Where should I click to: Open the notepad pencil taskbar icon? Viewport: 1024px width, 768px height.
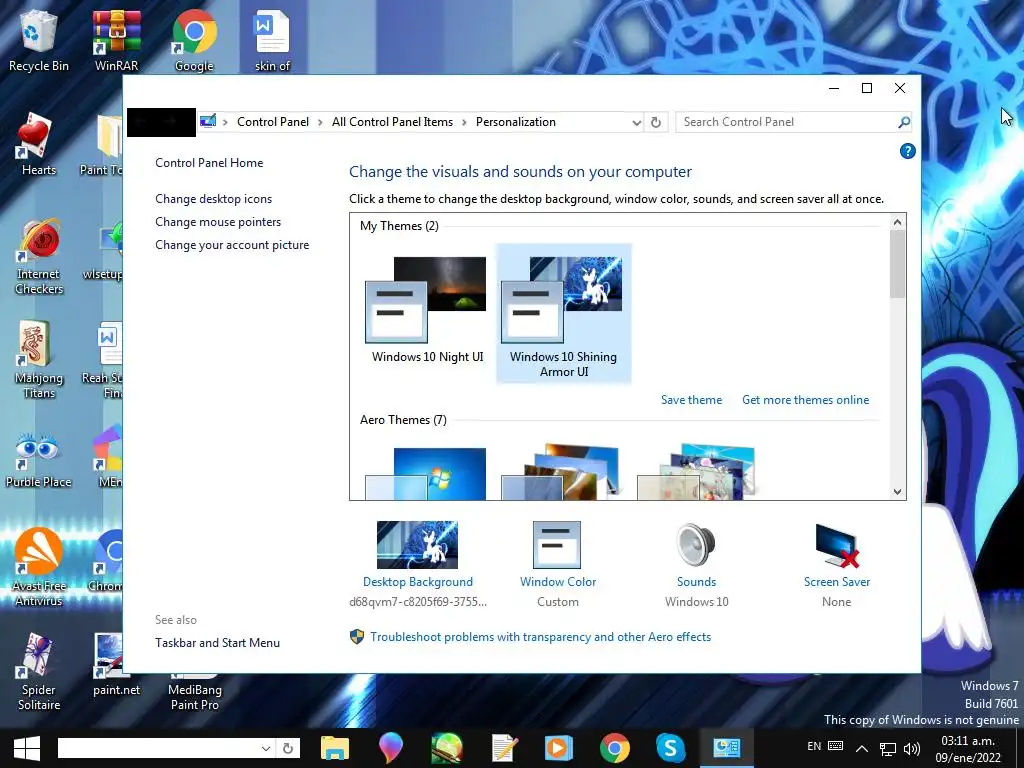click(504, 748)
